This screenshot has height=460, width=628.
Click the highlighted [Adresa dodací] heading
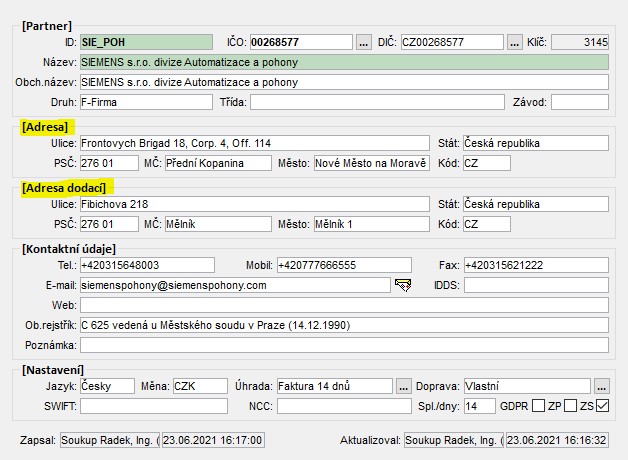click(64, 188)
